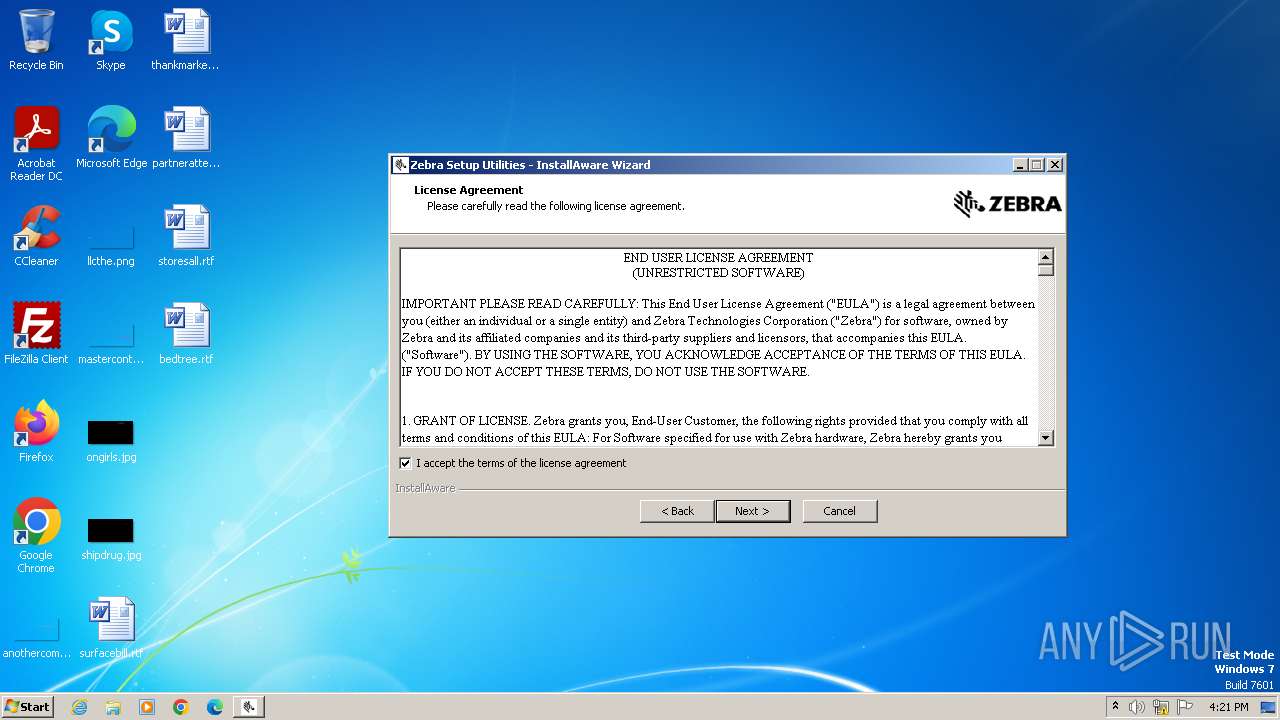This screenshot has width=1280, height=720.
Task: Open the Windows Start menu
Action: point(27,707)
